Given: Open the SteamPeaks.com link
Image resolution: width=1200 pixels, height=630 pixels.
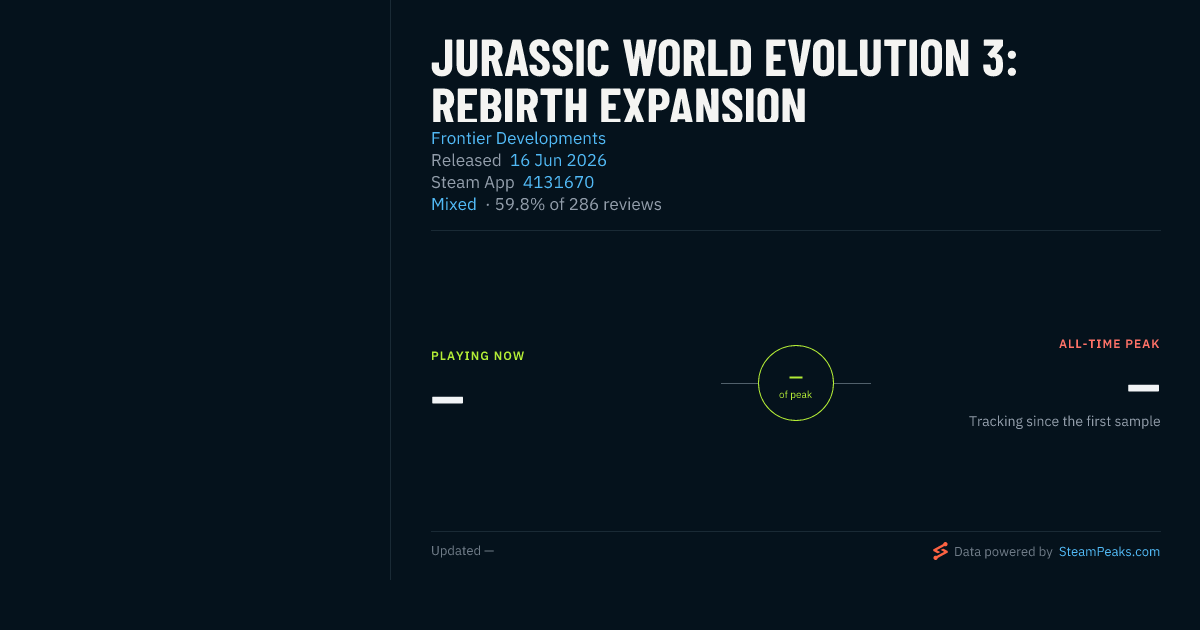Looking at the screenshot, I should click(x=1109, y=551).
